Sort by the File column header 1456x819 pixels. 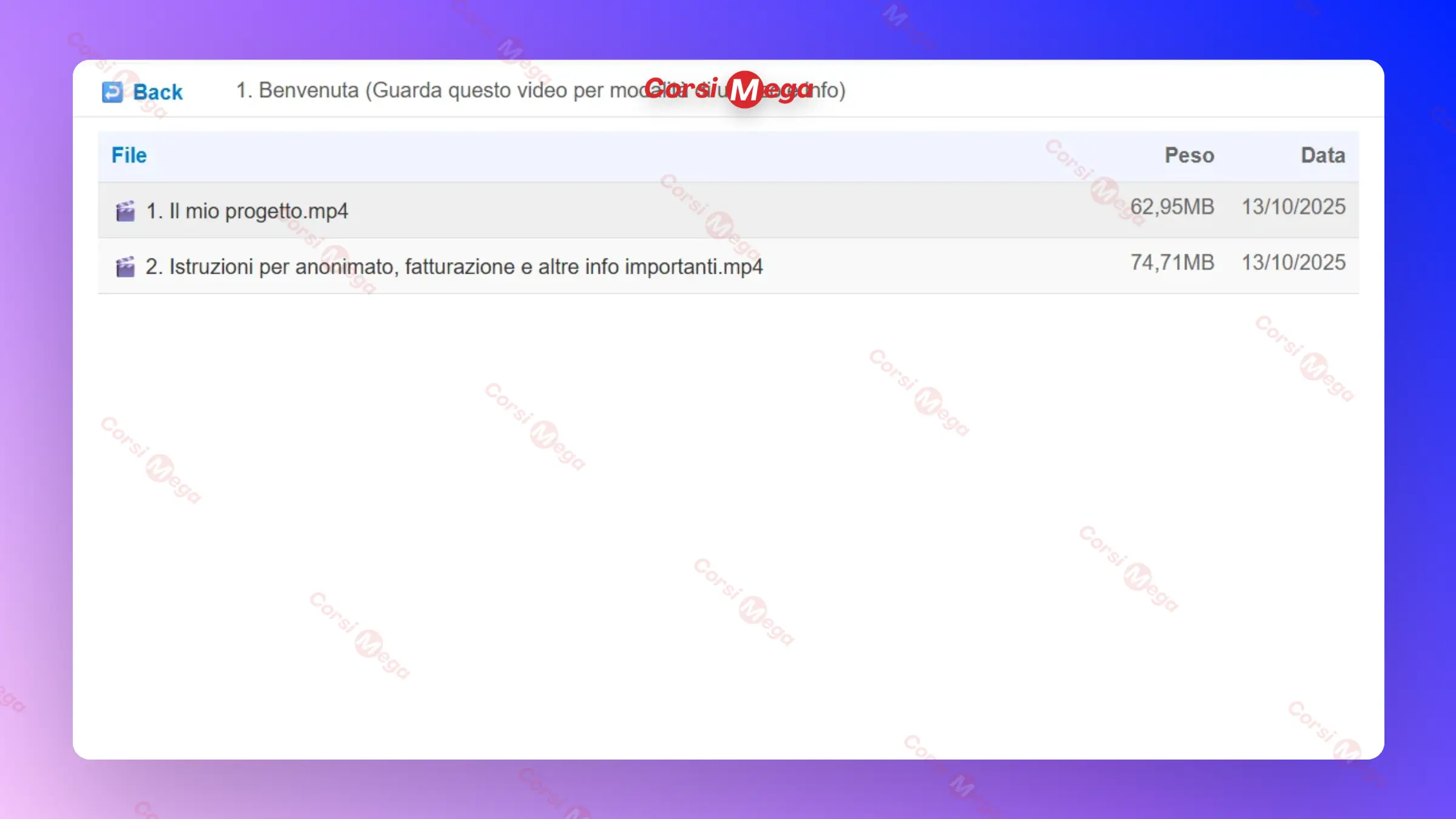[129, 155]
